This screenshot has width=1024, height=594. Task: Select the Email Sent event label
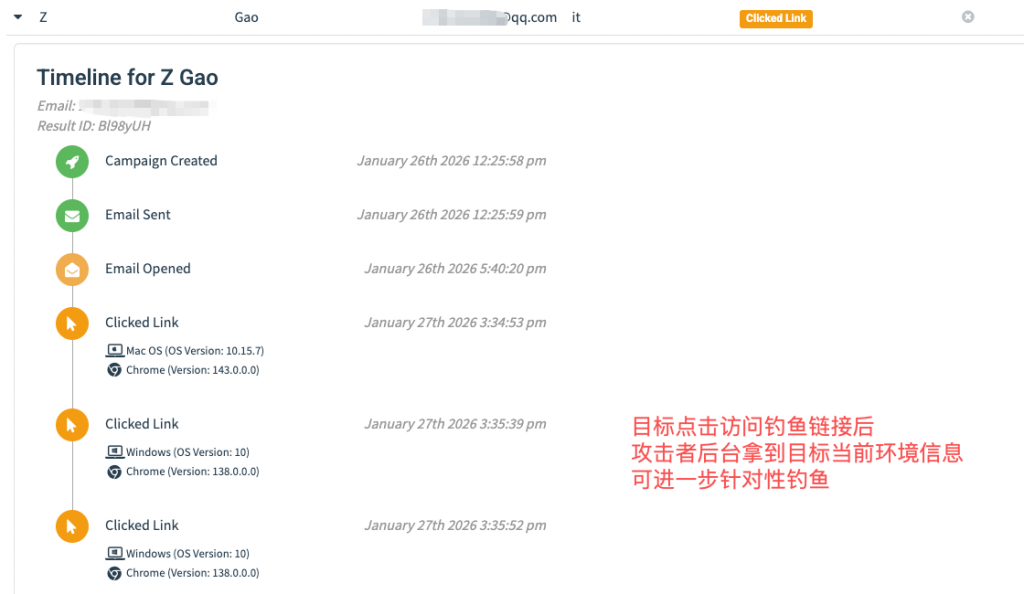coord(138,215)
